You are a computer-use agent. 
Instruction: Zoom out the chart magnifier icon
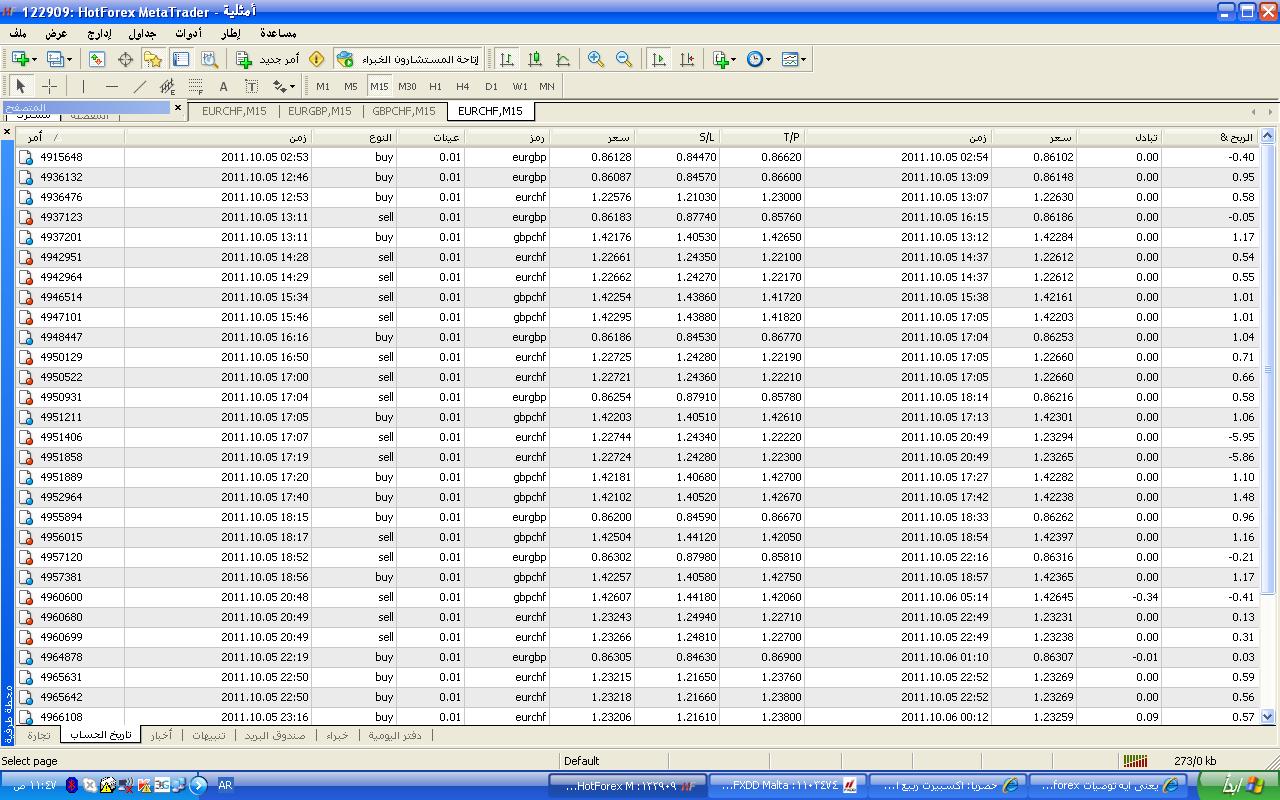624,60
